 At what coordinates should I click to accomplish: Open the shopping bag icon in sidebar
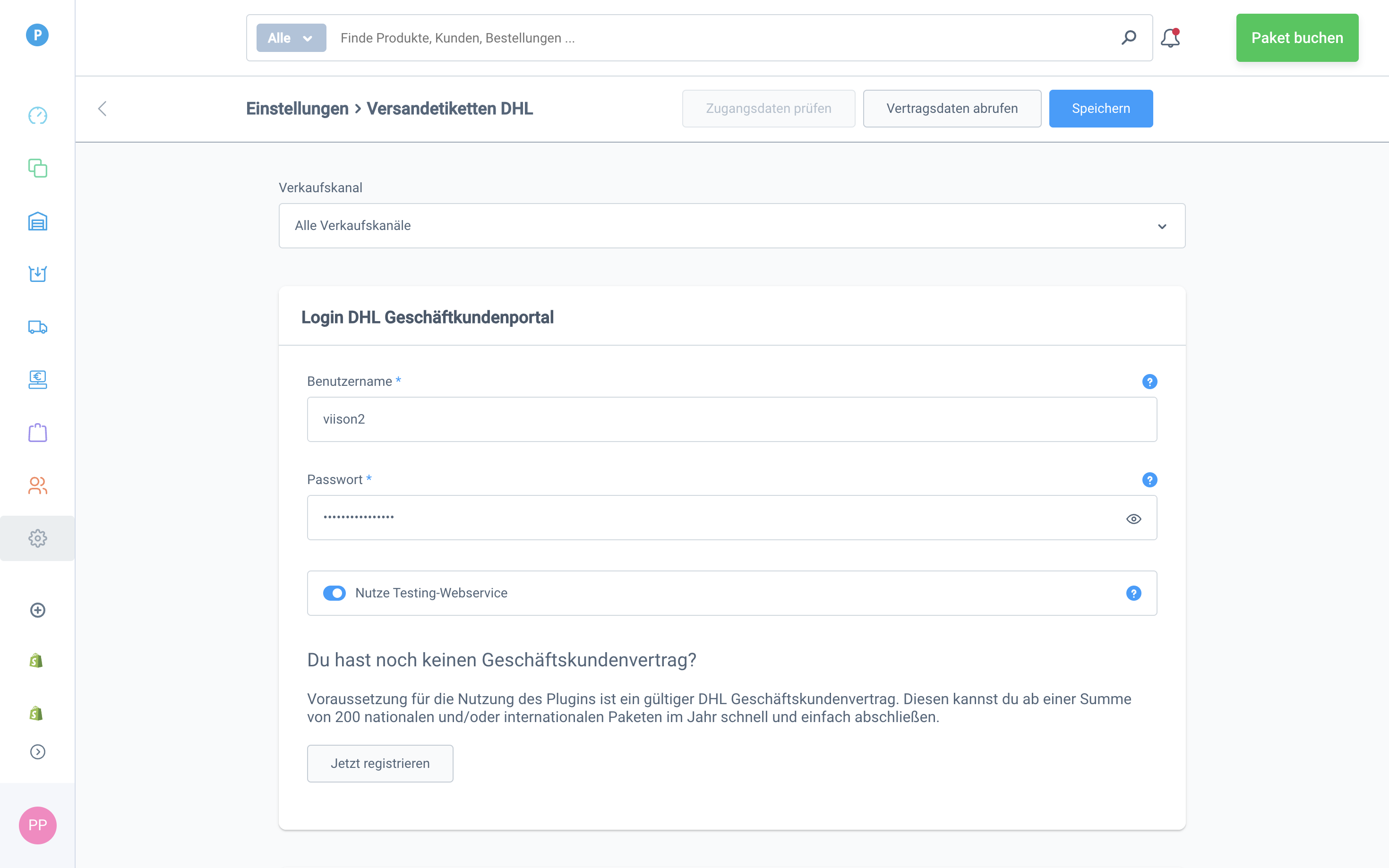pyautogui.click(x=37, y=433)
